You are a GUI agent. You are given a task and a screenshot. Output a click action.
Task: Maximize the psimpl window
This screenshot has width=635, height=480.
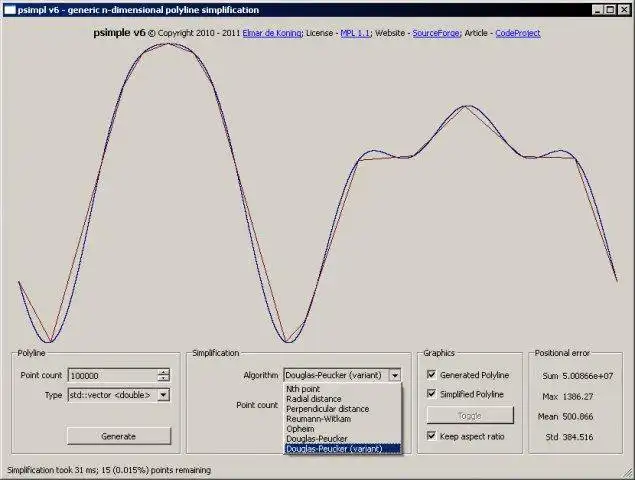[x=611, y=10]
